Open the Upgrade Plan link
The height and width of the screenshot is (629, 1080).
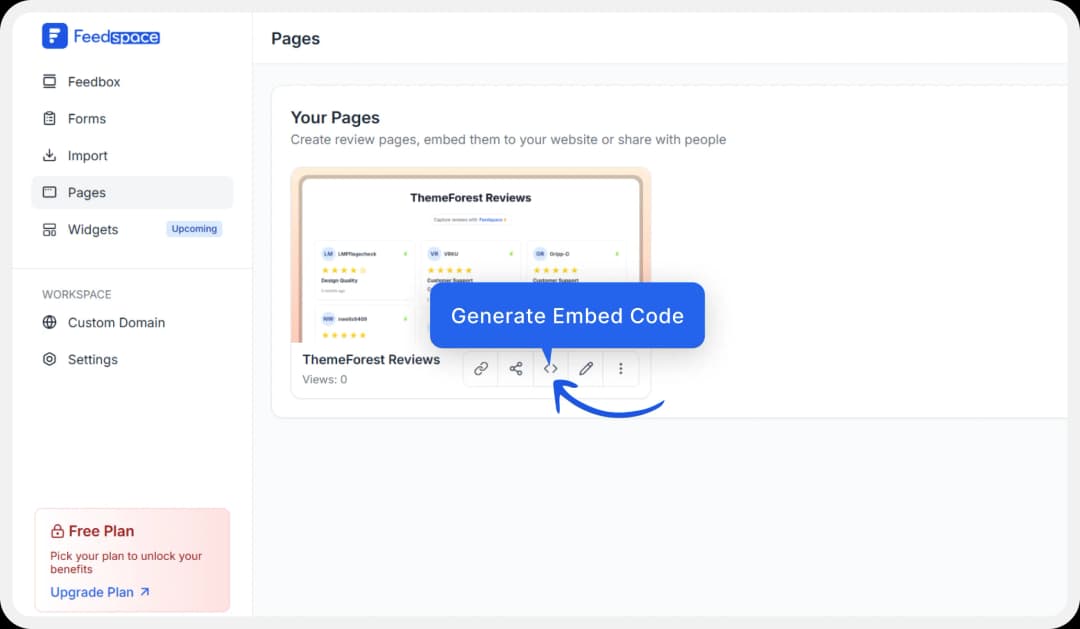(x=93, y=591)
